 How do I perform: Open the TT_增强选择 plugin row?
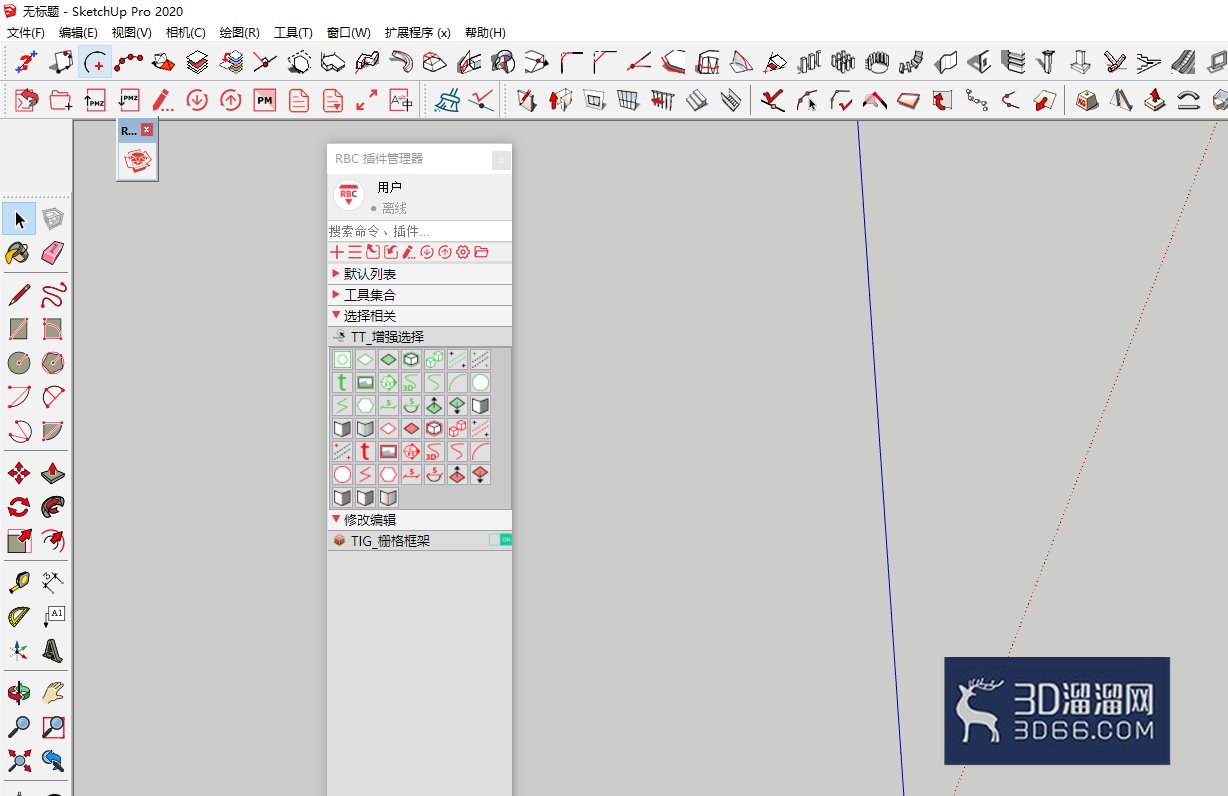[x=419, y=337]
